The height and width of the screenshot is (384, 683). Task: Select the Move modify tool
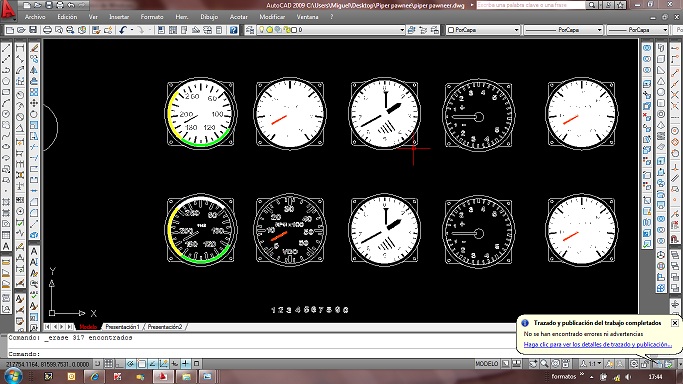[x=34, y=103]
